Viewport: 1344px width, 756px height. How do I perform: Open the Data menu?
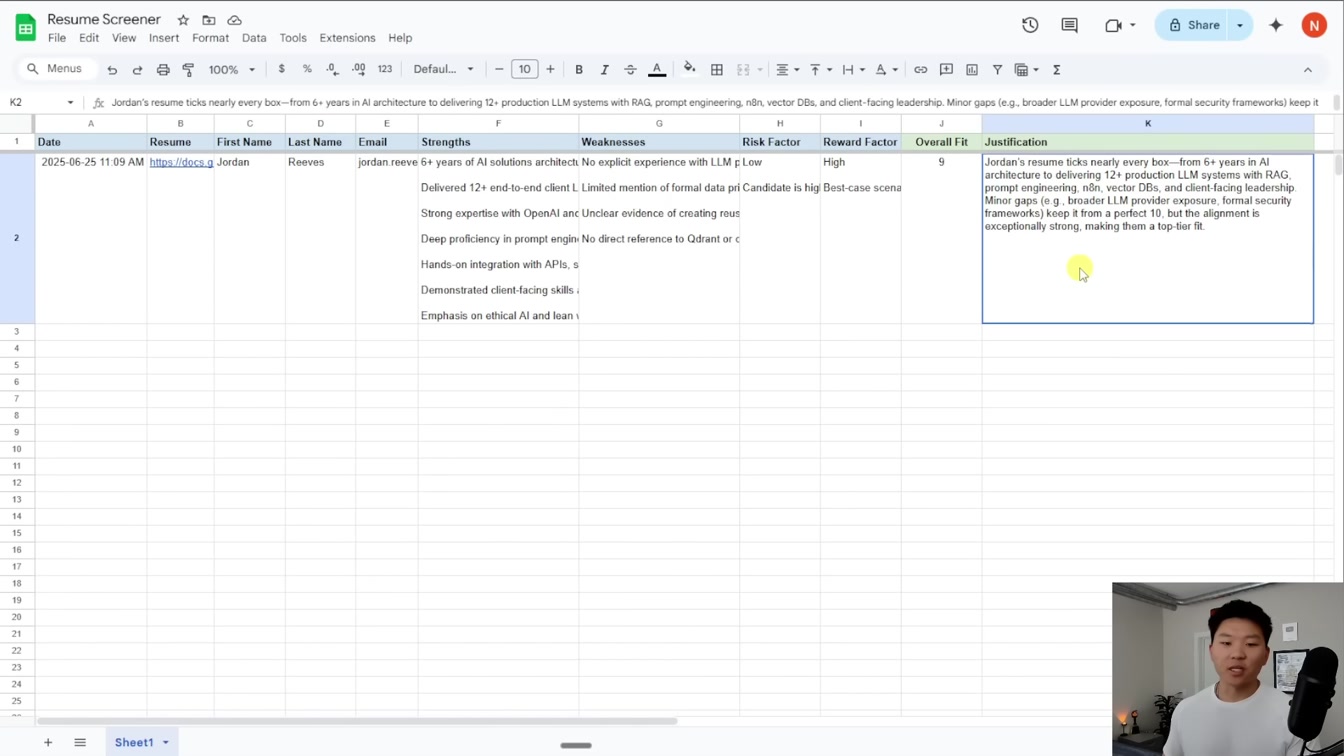[x=254, y=38]
